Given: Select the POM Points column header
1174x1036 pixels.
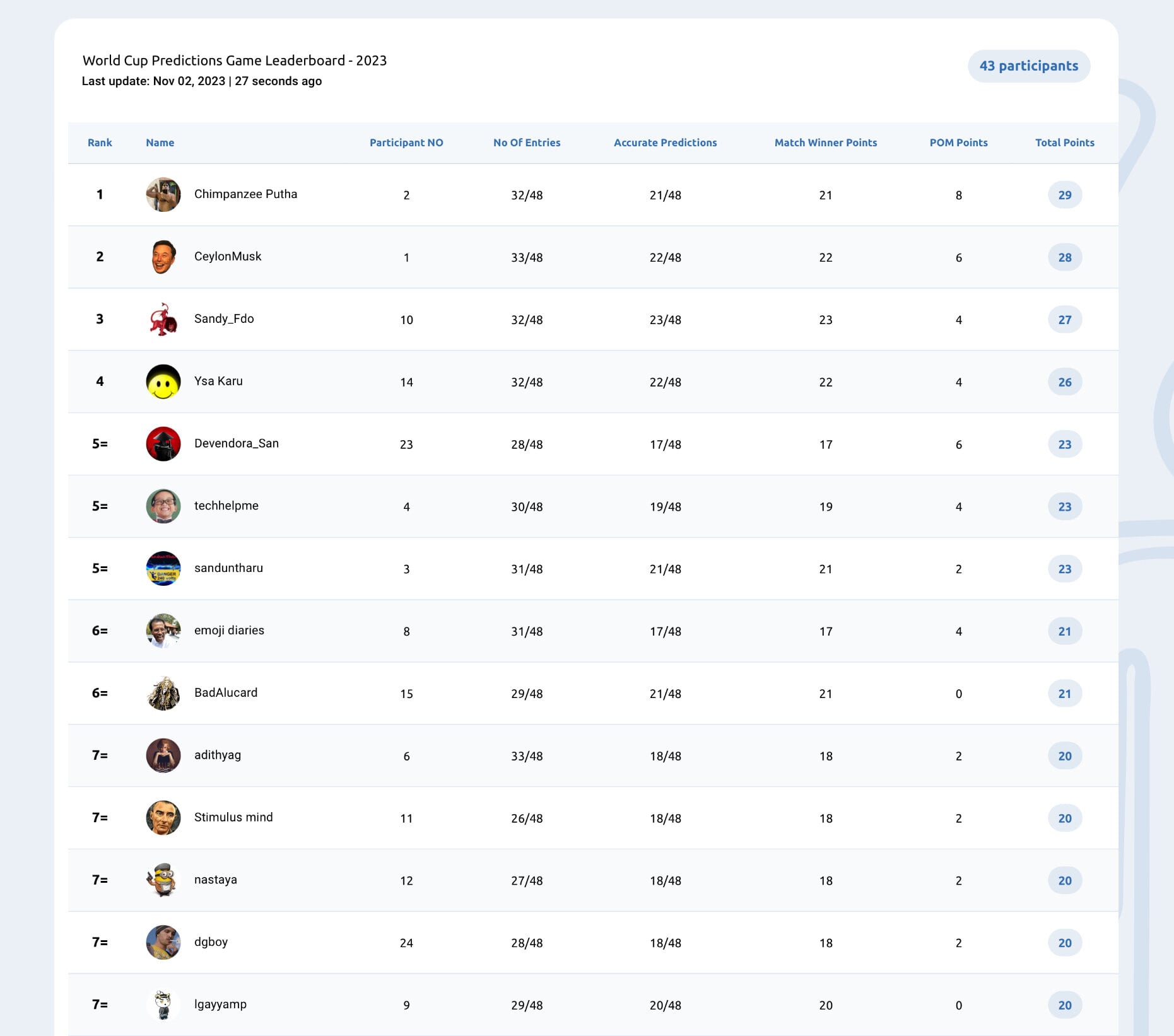Looking at the screenshot, I should (958, 143).
